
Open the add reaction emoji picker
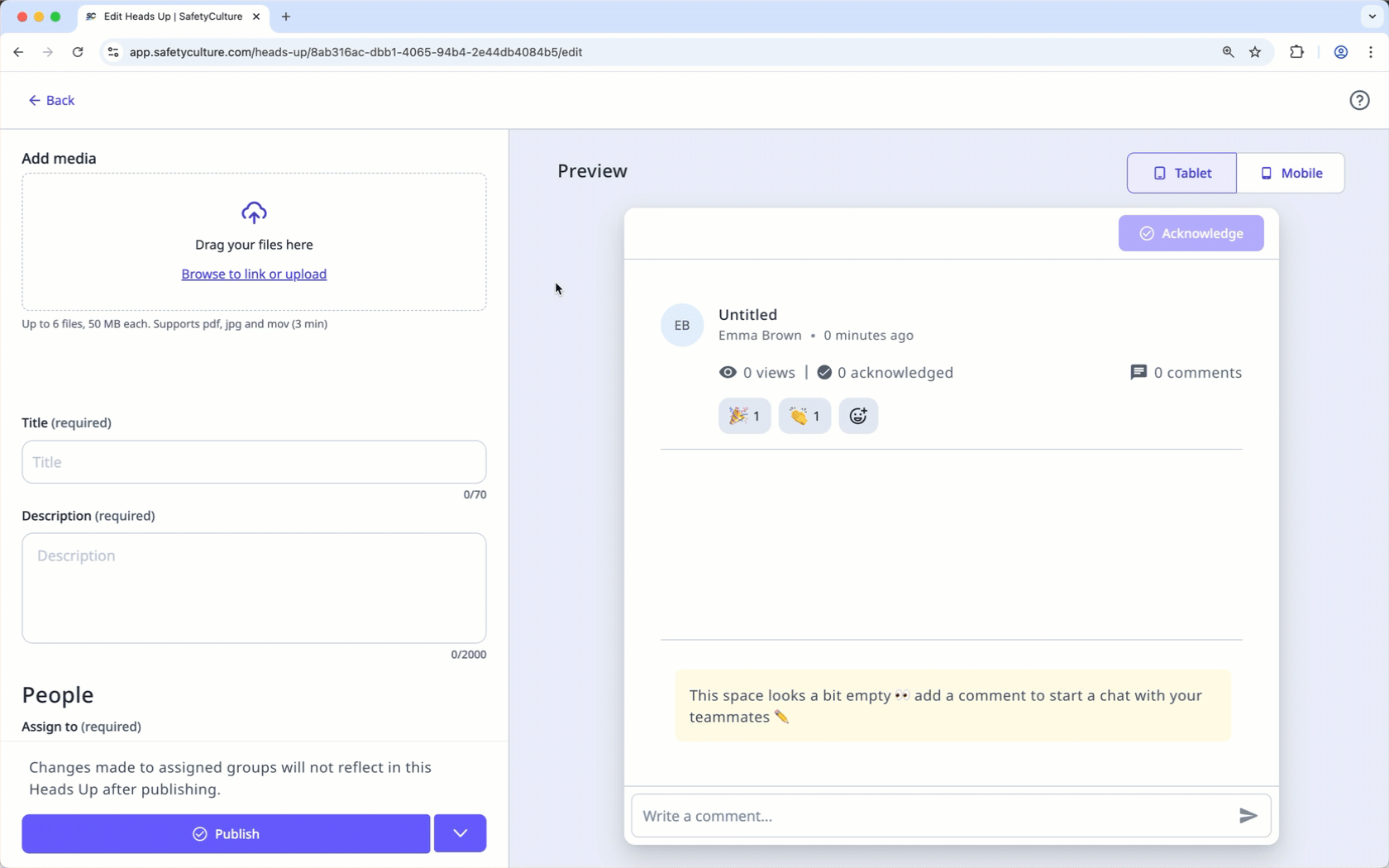(x=858, y=416)
